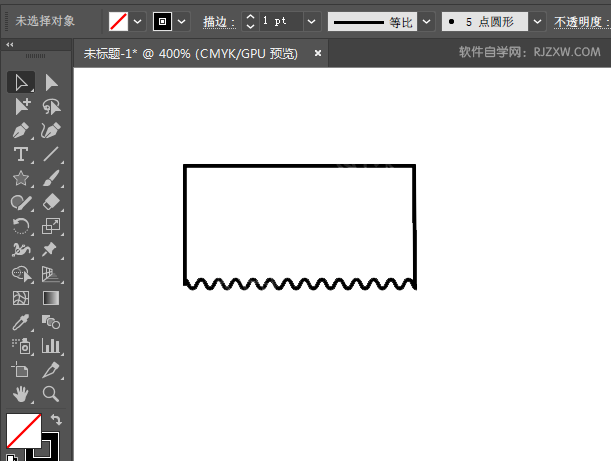Select the Shape Builder tool
This screenshot has width=611, height=461.
pyautogui.click(x=21, y=274)
